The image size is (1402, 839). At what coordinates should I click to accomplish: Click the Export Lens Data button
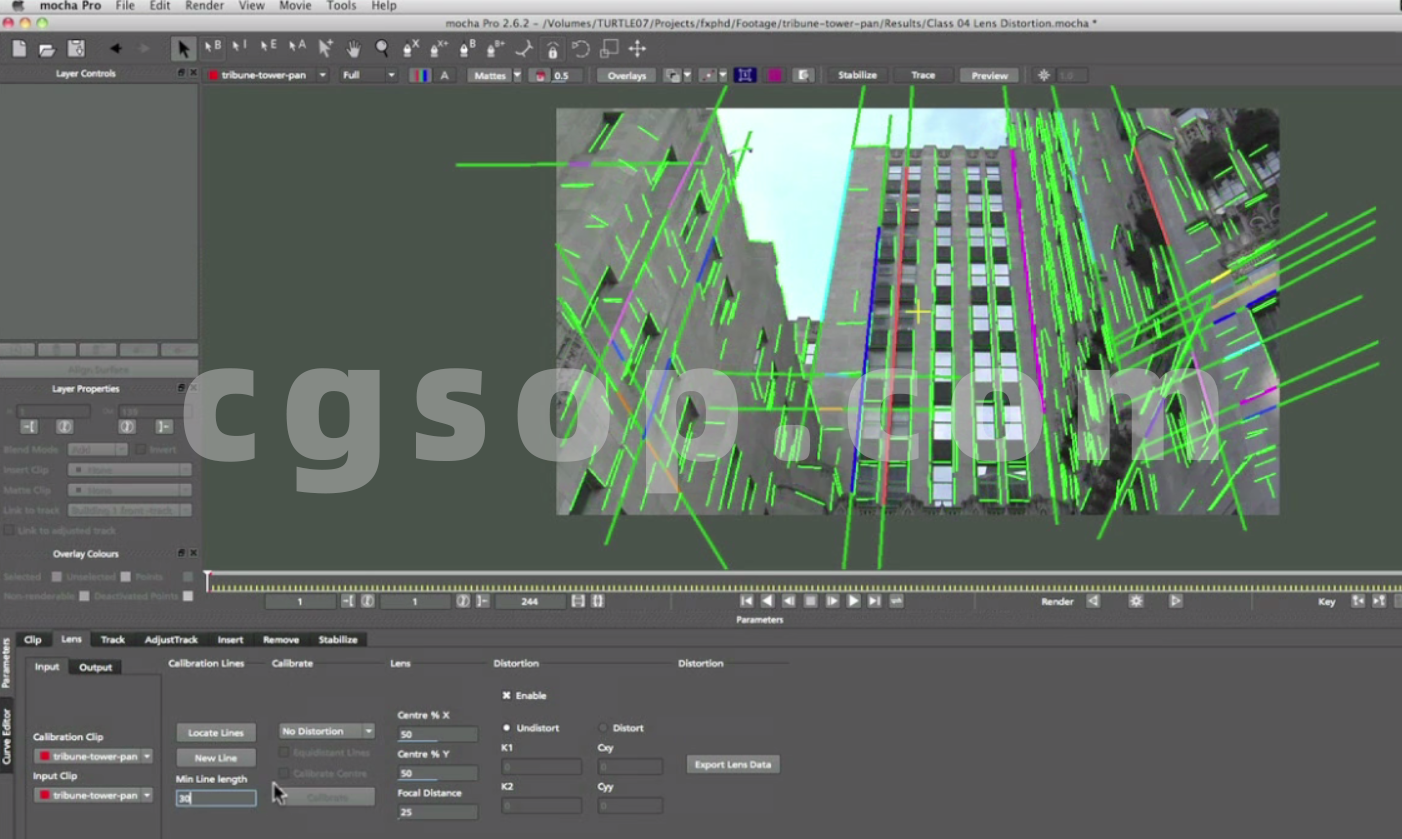click(733, 764)
